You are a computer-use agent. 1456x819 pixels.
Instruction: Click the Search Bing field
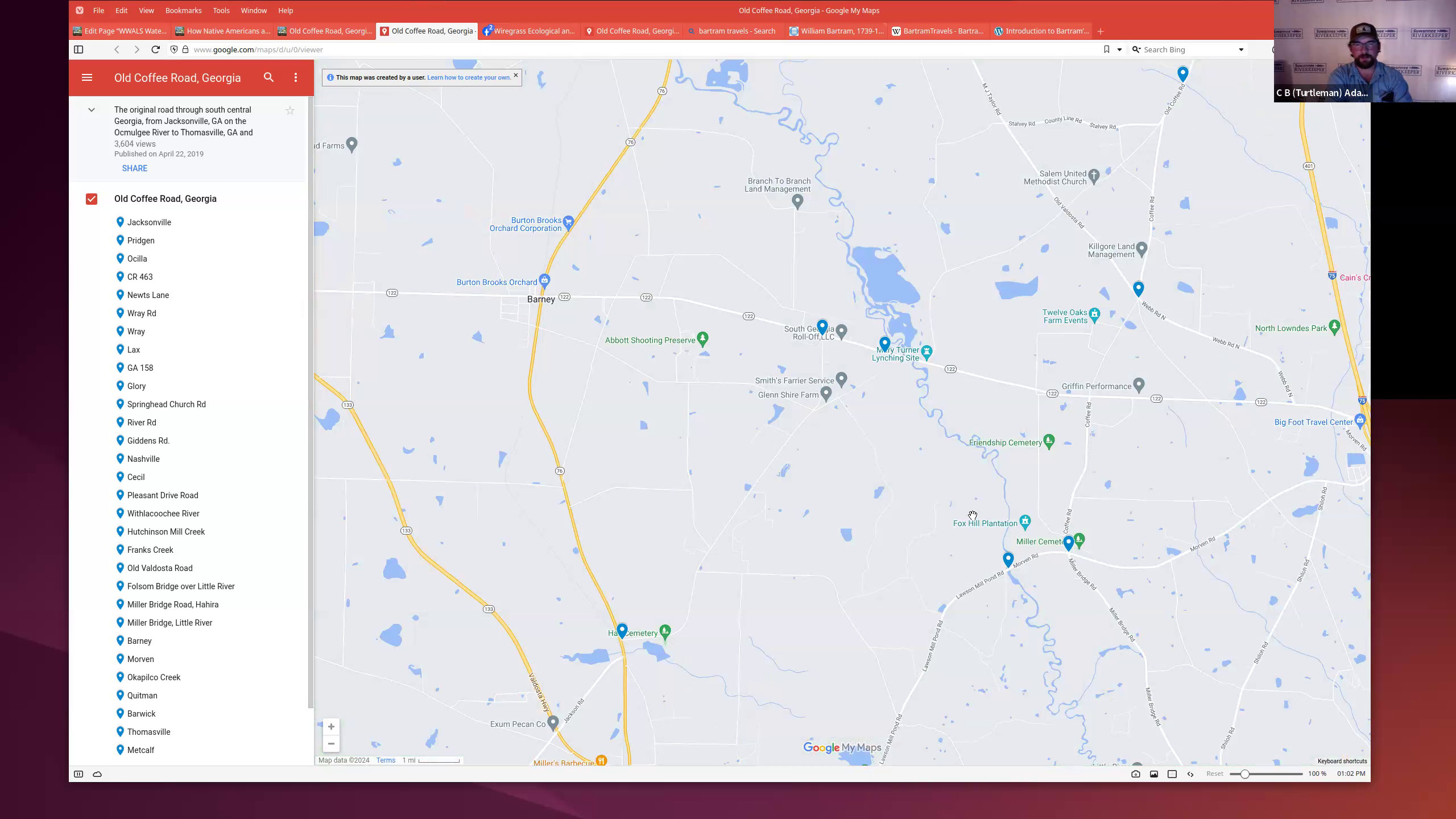1189,49
